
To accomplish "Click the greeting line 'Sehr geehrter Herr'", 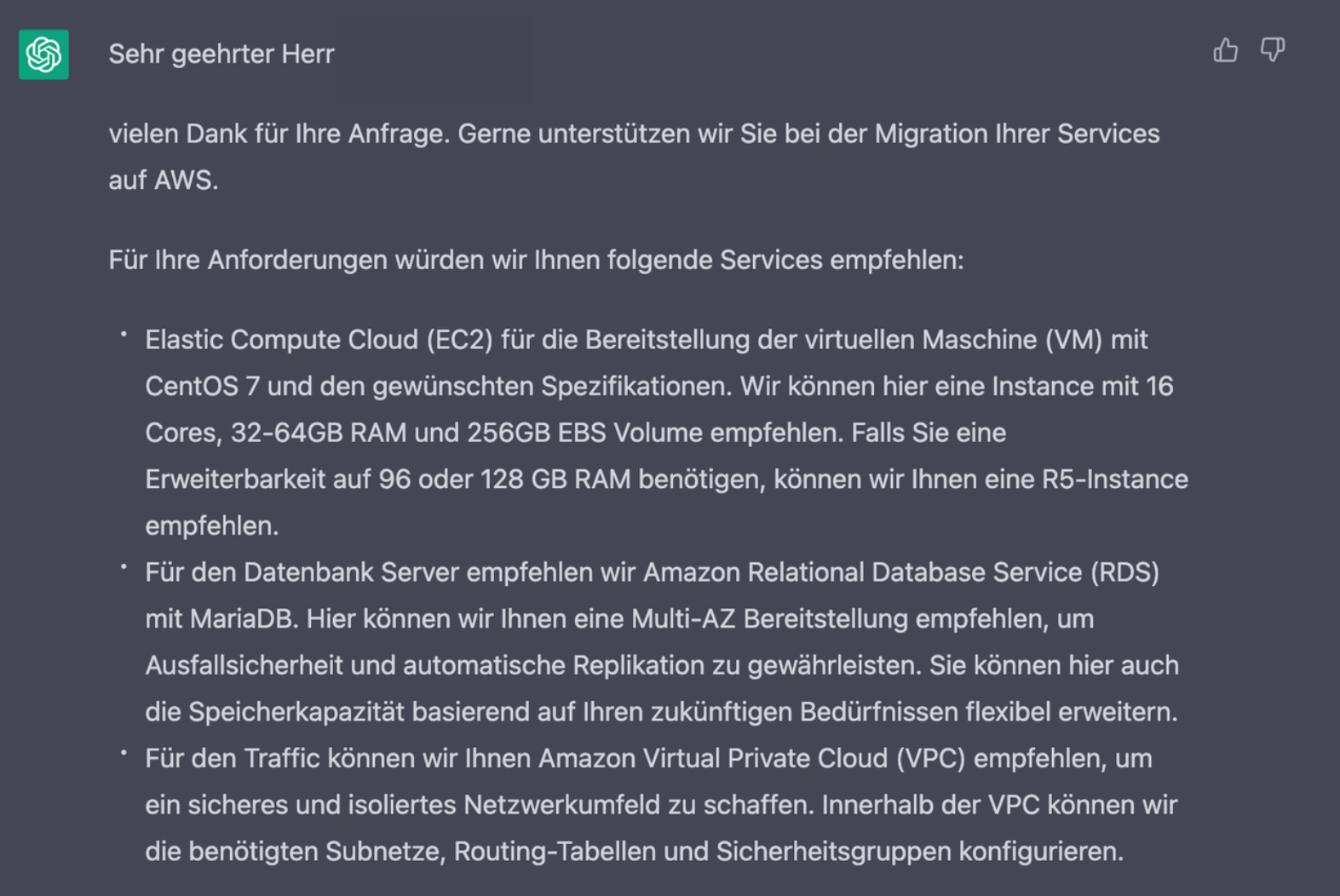I will point(221,54).
